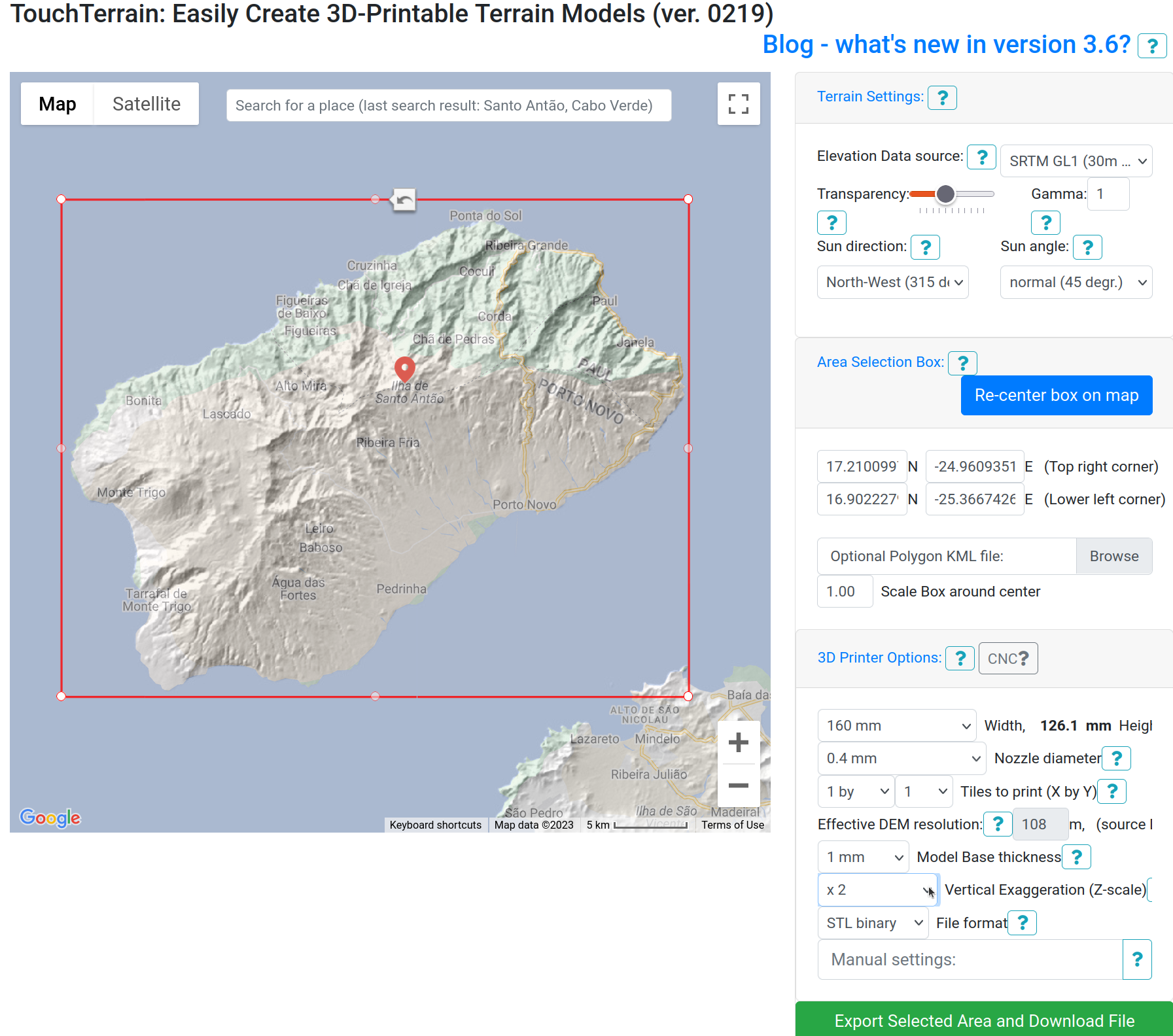This screenshot has height=1036, width=1173.
Task: Open x 2 vertical exaggeration dropdown
Action: [x=878, y=889]
